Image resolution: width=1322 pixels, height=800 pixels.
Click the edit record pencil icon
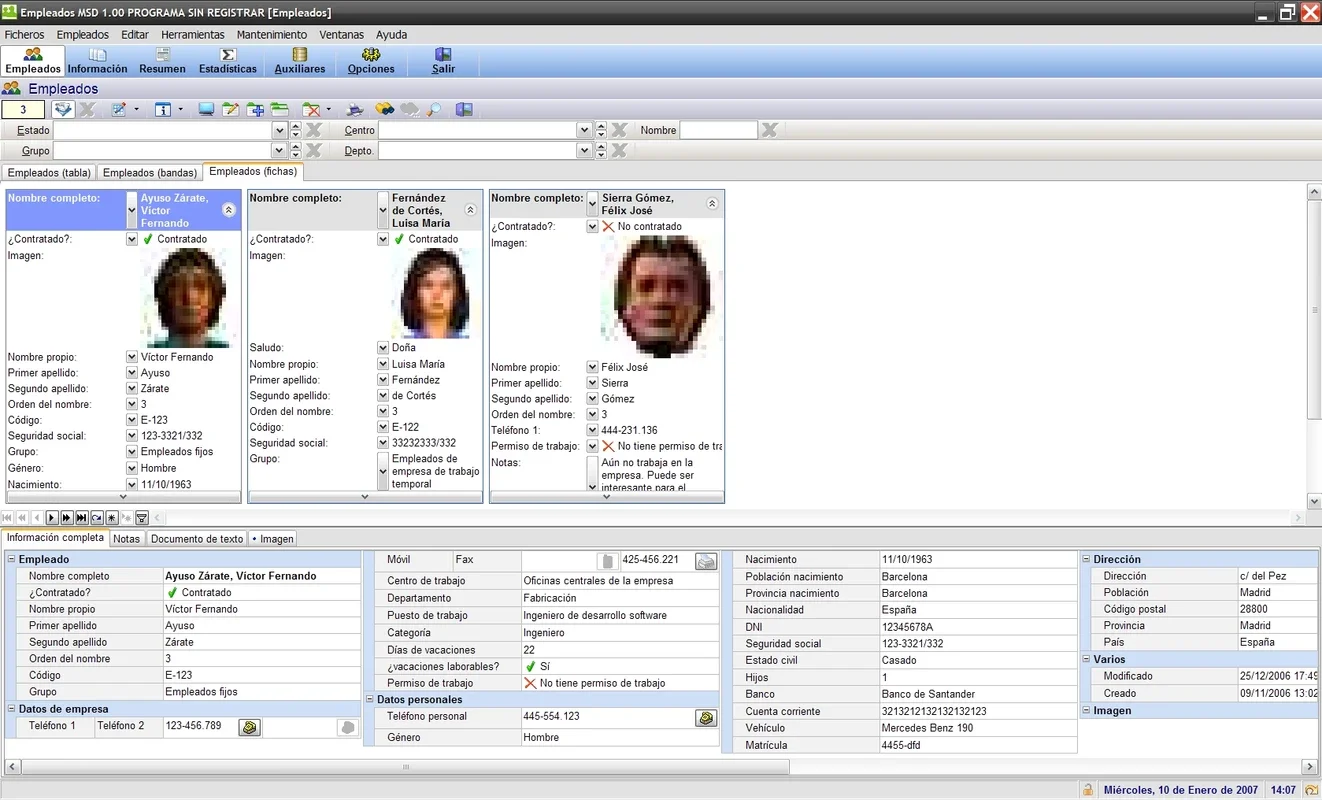click(x=231, y=110)
